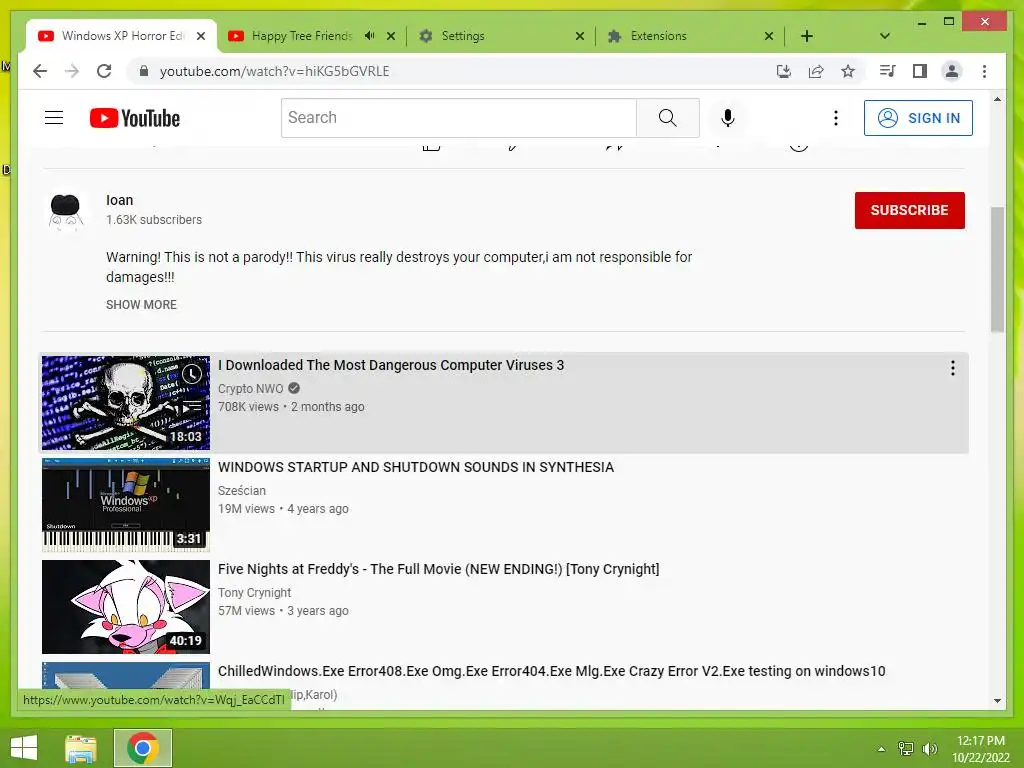Open a new tab with the plus button

tap(807, 36)
